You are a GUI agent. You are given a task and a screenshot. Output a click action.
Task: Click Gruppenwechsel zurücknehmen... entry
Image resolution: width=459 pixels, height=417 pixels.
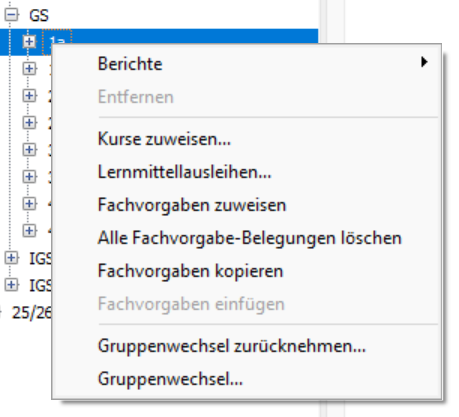pyautogui.click(x=247, y=346)
